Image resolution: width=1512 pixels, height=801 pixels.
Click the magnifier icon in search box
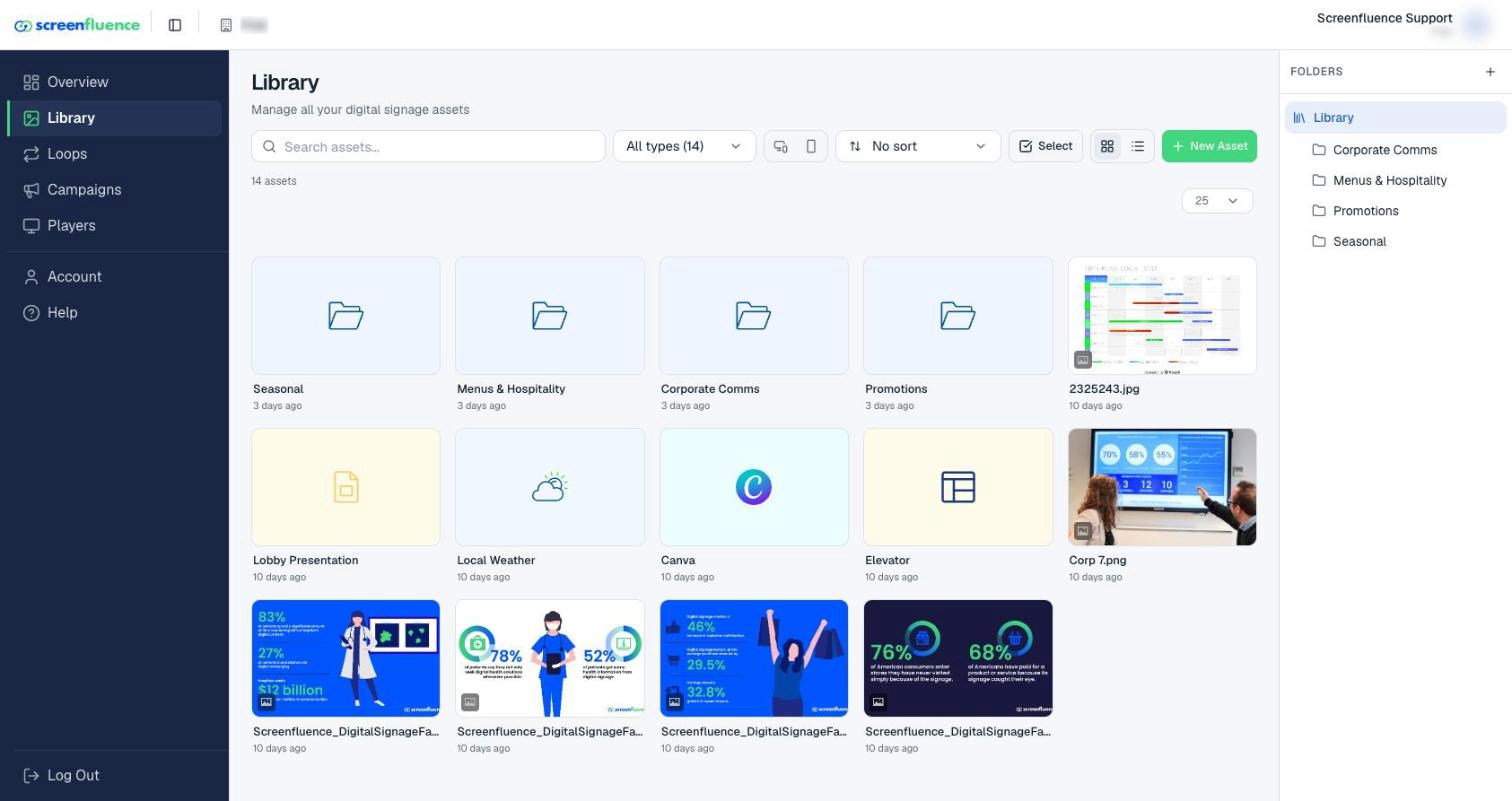[269, 147]
